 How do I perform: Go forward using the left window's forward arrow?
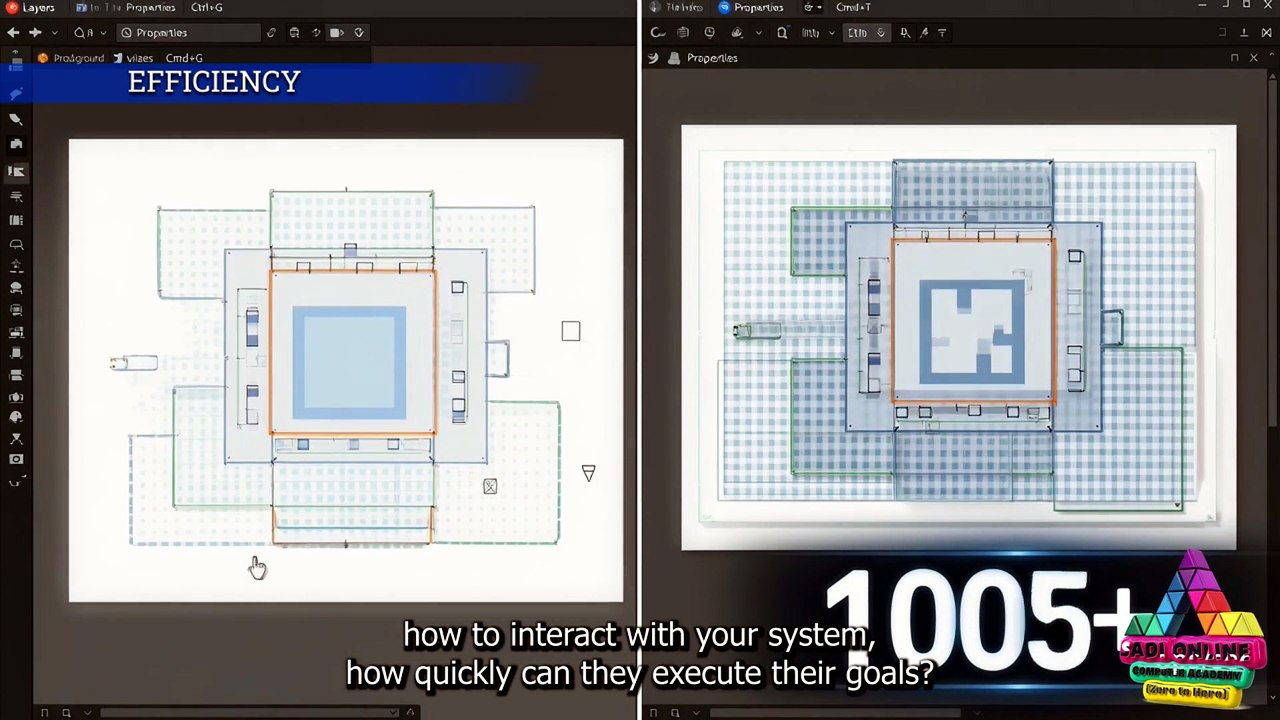pos(35,33)
